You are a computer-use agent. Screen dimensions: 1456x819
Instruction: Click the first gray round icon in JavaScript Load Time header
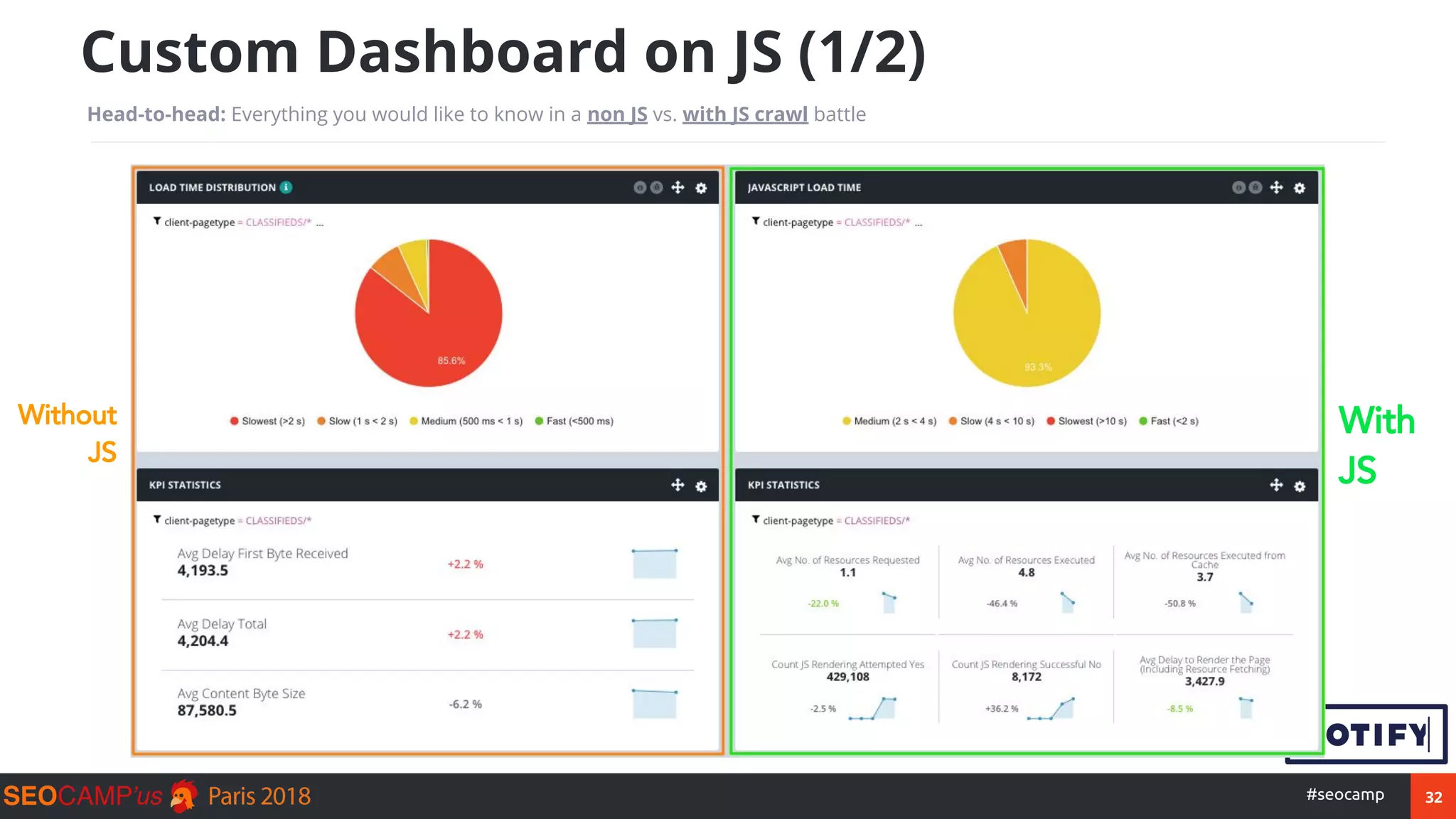click(1238, 188)
